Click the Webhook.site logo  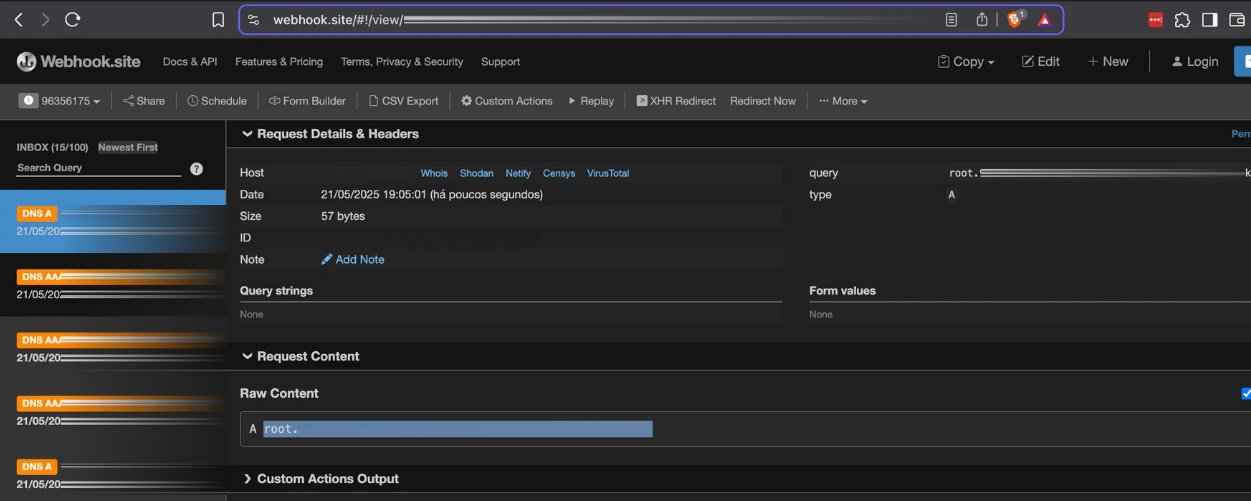tap(78, 62)
